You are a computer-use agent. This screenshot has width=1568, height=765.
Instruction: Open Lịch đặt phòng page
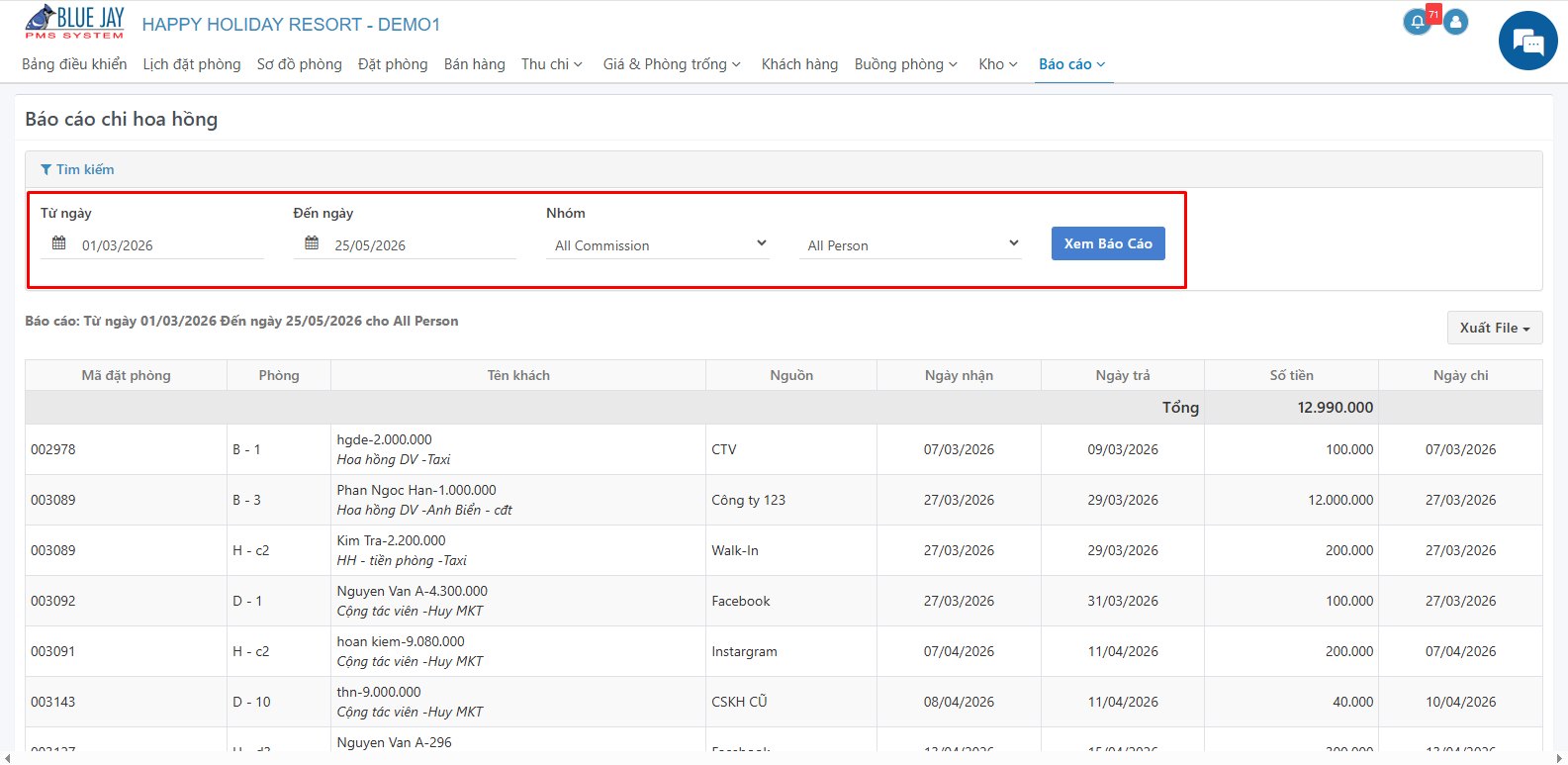coord(192,64)
